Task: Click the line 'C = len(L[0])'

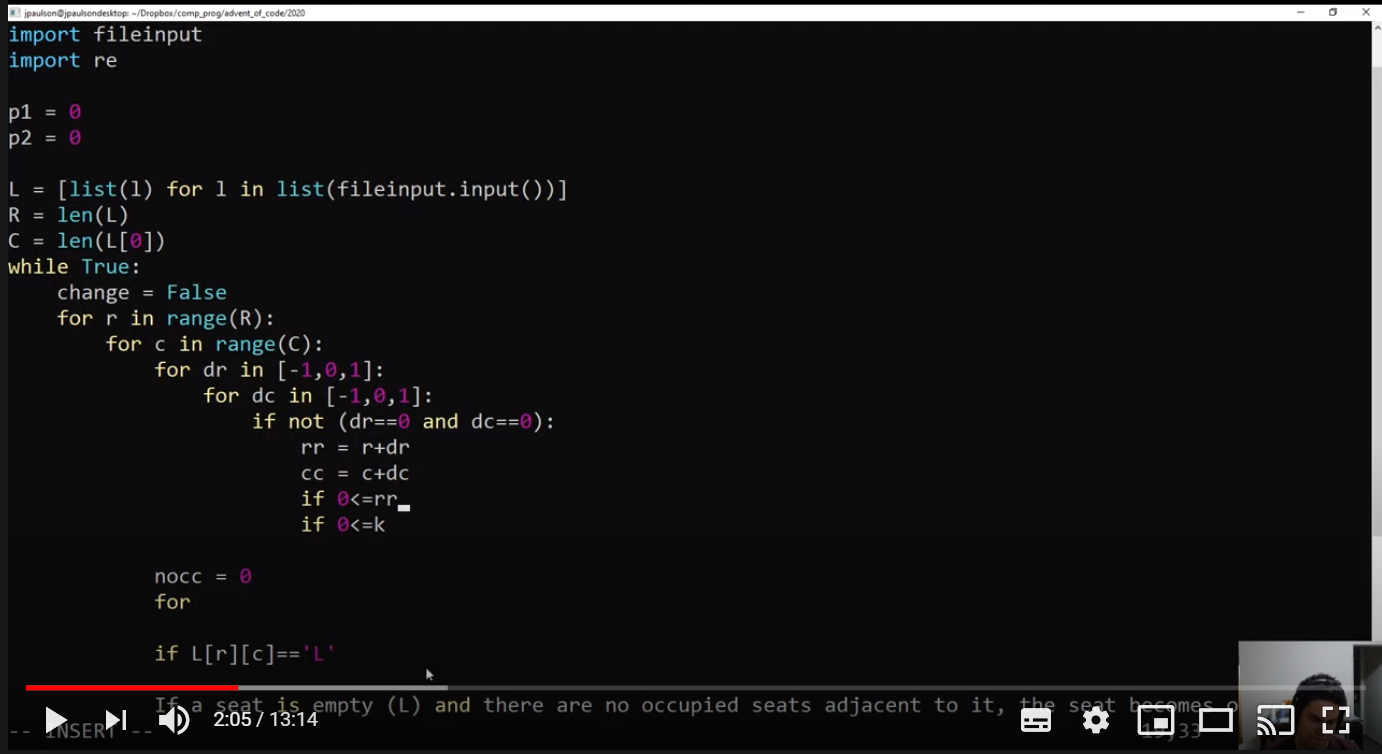Action: pos(87,241)
